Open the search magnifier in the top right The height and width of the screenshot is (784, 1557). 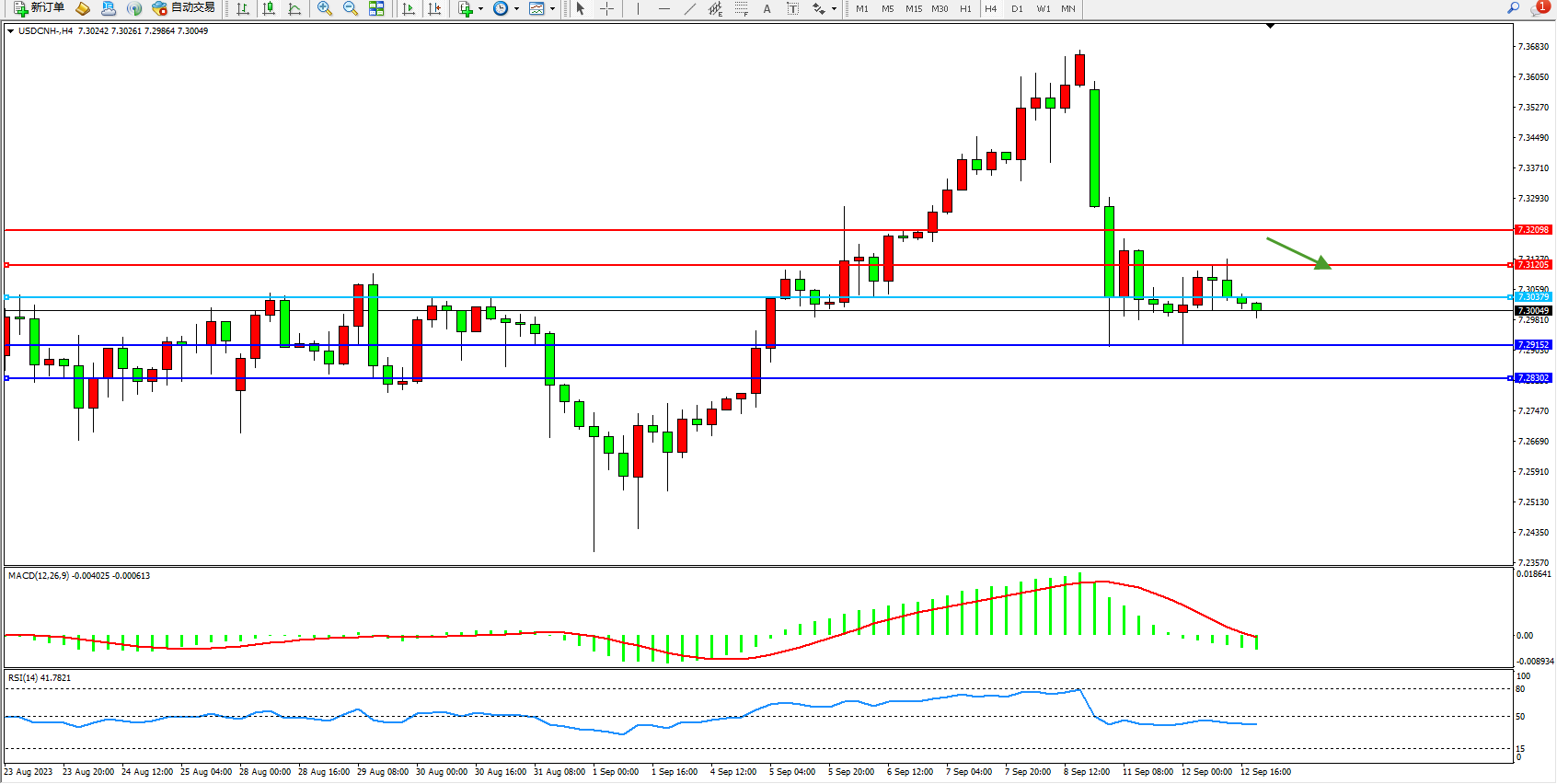click(1513, 8)
